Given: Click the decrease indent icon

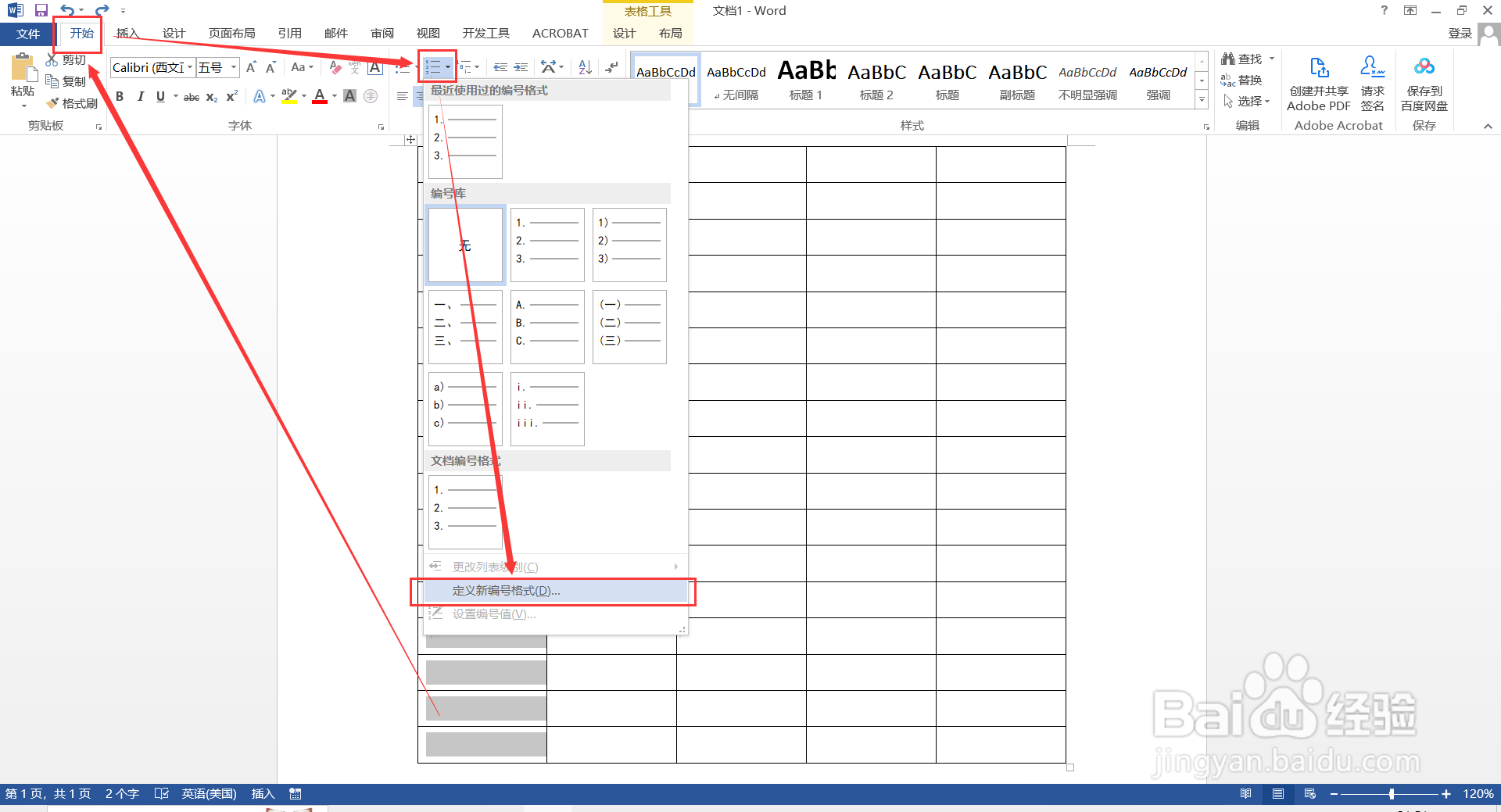Looking at the screenshot, I should [500, 68].
